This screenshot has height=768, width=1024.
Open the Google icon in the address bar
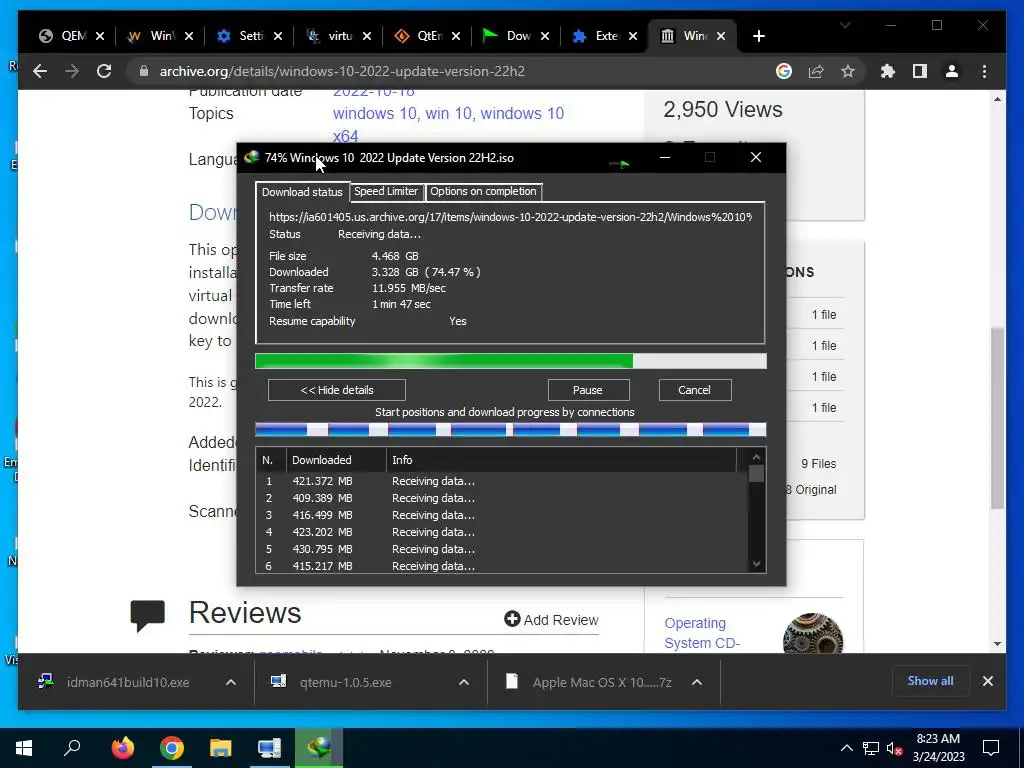tap(784, 71)
